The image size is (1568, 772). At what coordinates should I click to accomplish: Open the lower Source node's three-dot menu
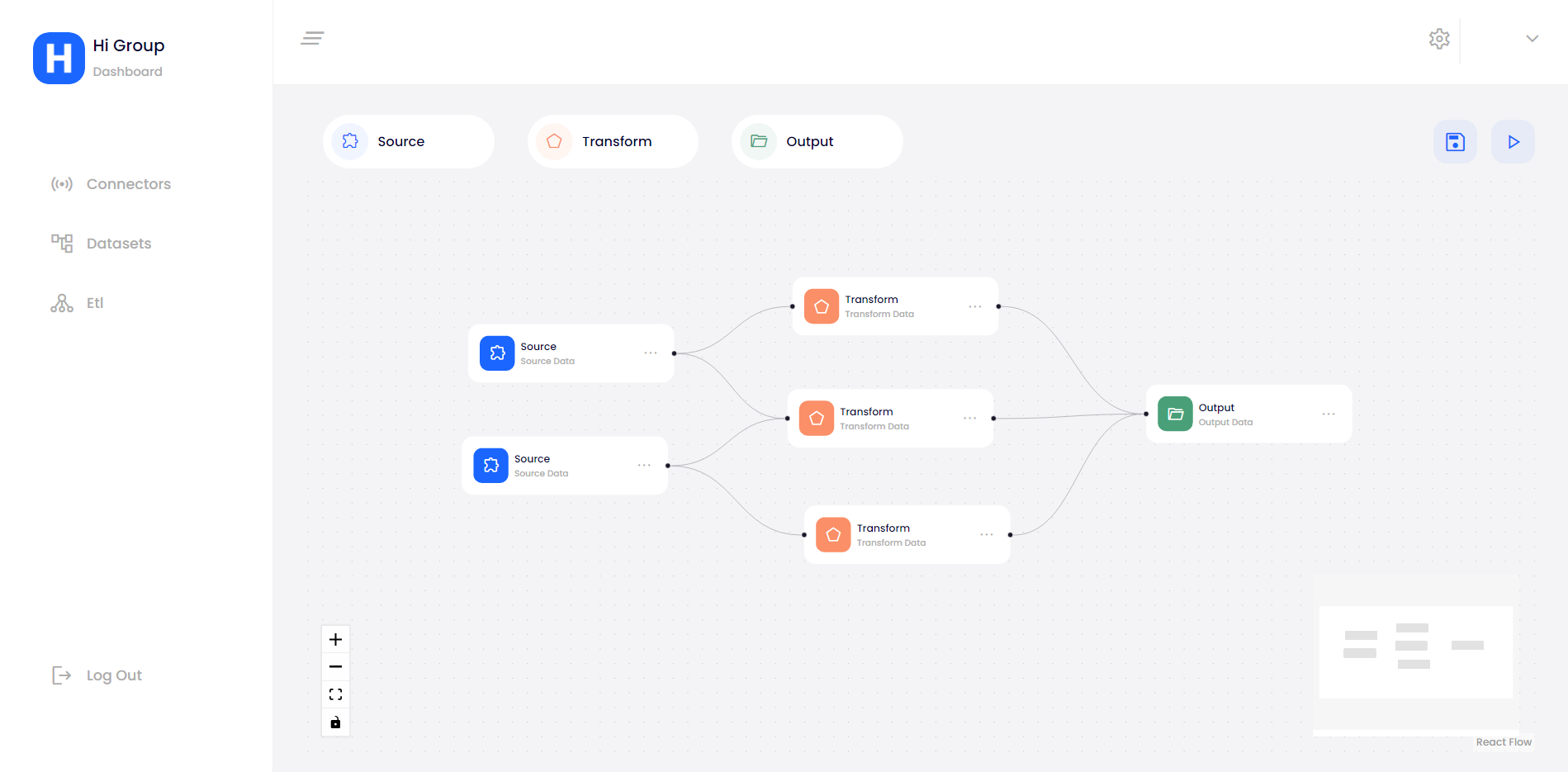coord(644,466)
